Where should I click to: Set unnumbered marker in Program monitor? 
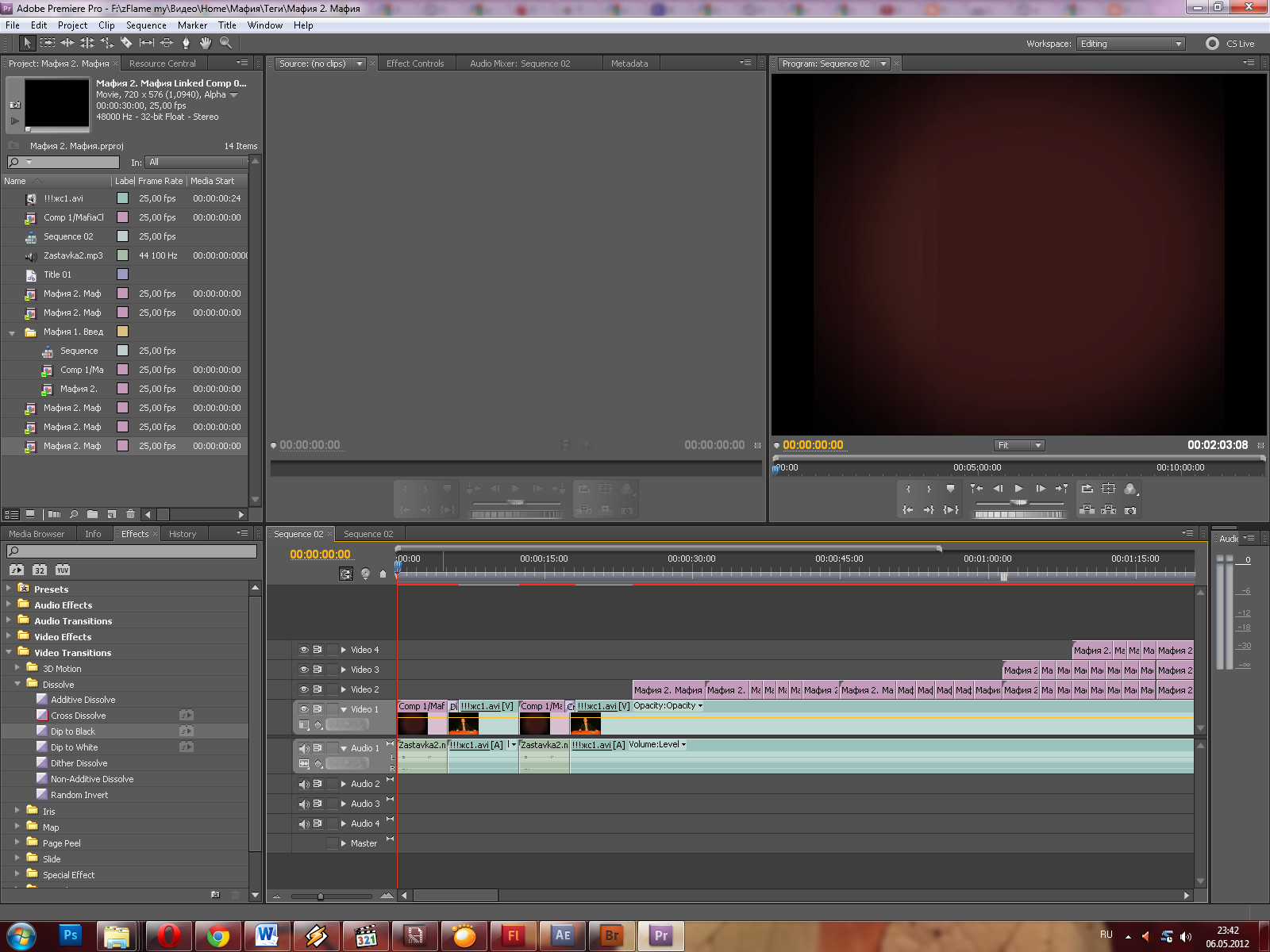point(950,489)
